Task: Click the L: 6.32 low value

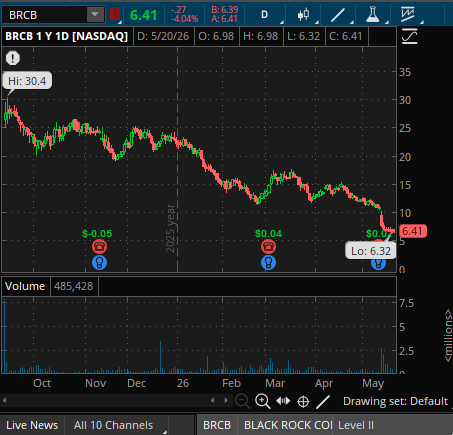Action: 303,36
